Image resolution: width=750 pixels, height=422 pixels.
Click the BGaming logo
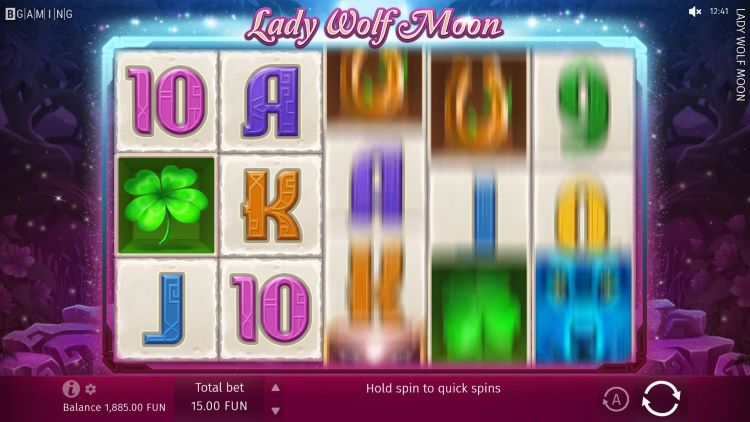(x=39, y=14)
